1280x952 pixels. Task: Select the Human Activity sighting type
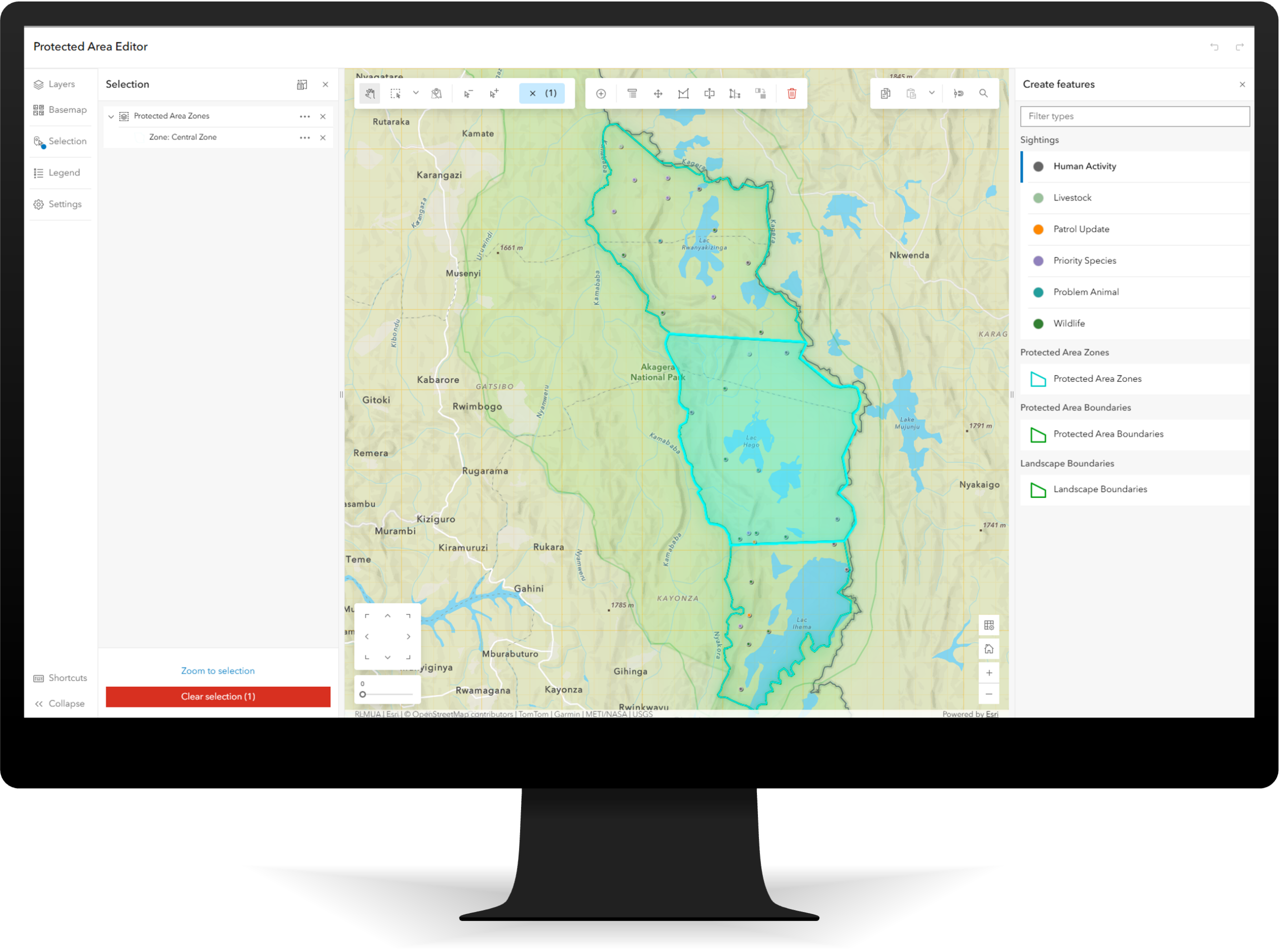pyautogui.click(x=1084, y=166)
